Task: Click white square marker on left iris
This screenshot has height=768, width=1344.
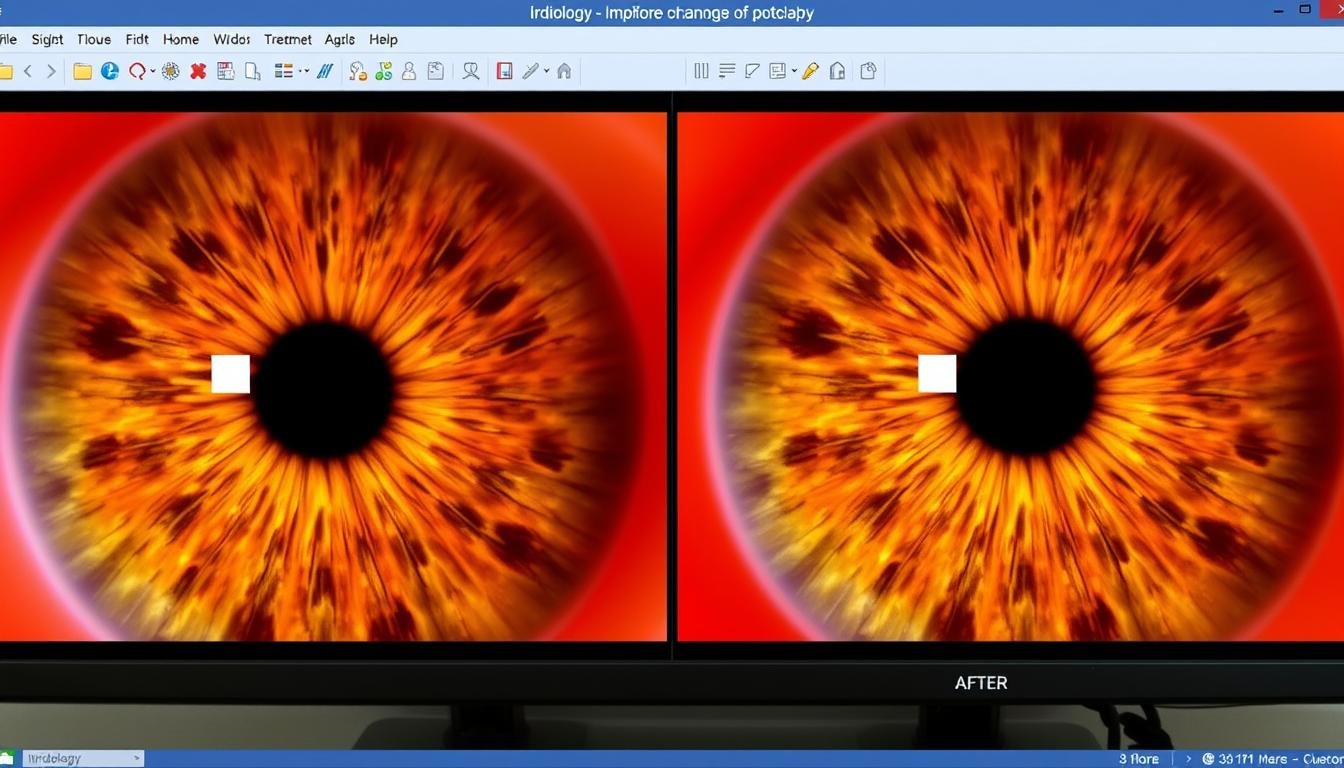Action: (231, 374)
